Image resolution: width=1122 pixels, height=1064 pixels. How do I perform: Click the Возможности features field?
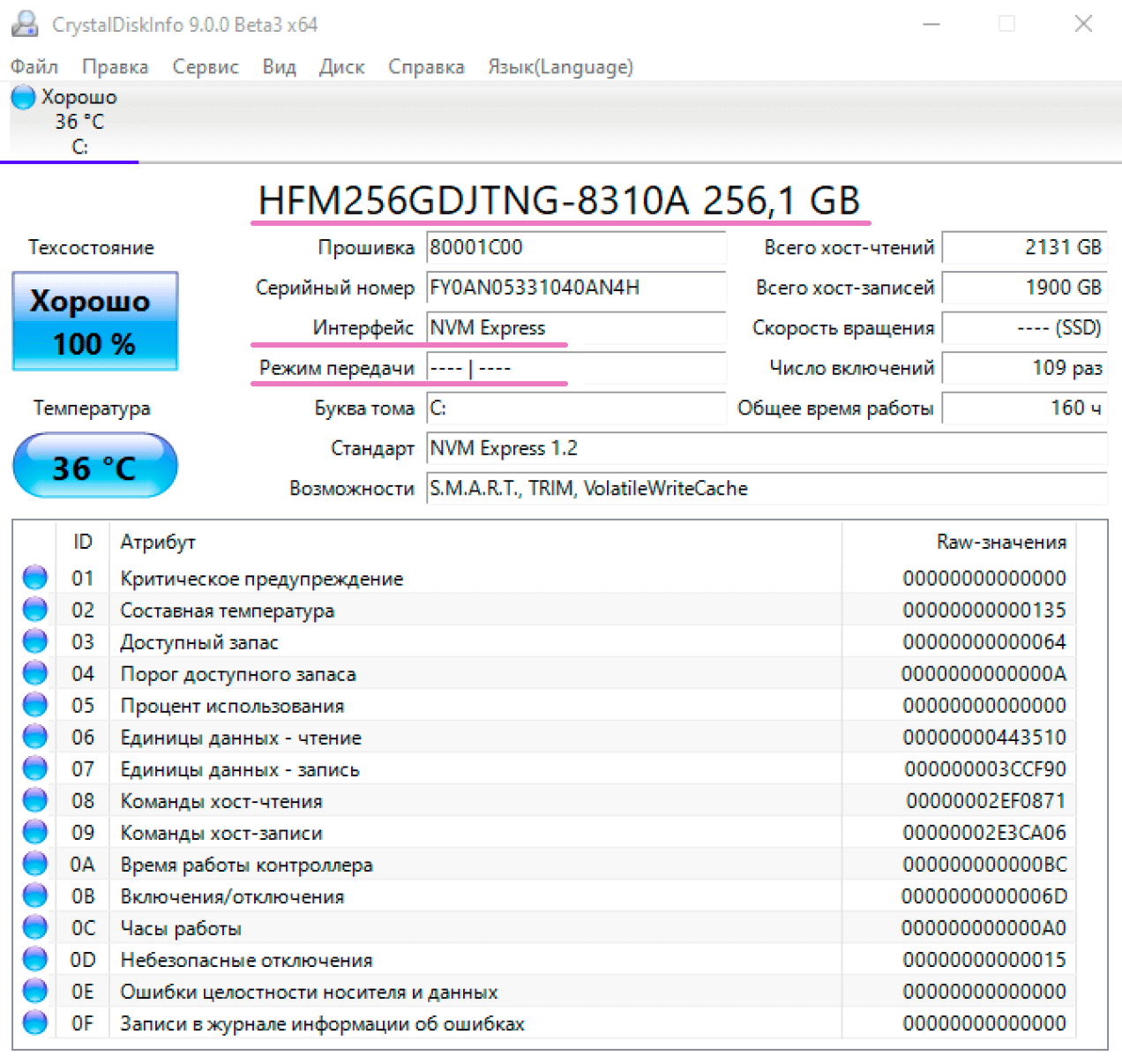coord(766,489)
